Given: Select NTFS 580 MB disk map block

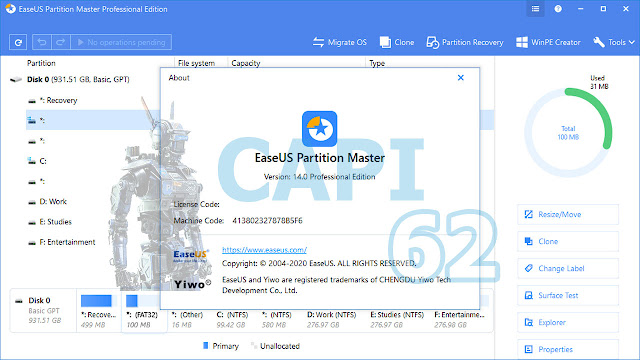Looking at the screenshot, I should pos(276,320).
